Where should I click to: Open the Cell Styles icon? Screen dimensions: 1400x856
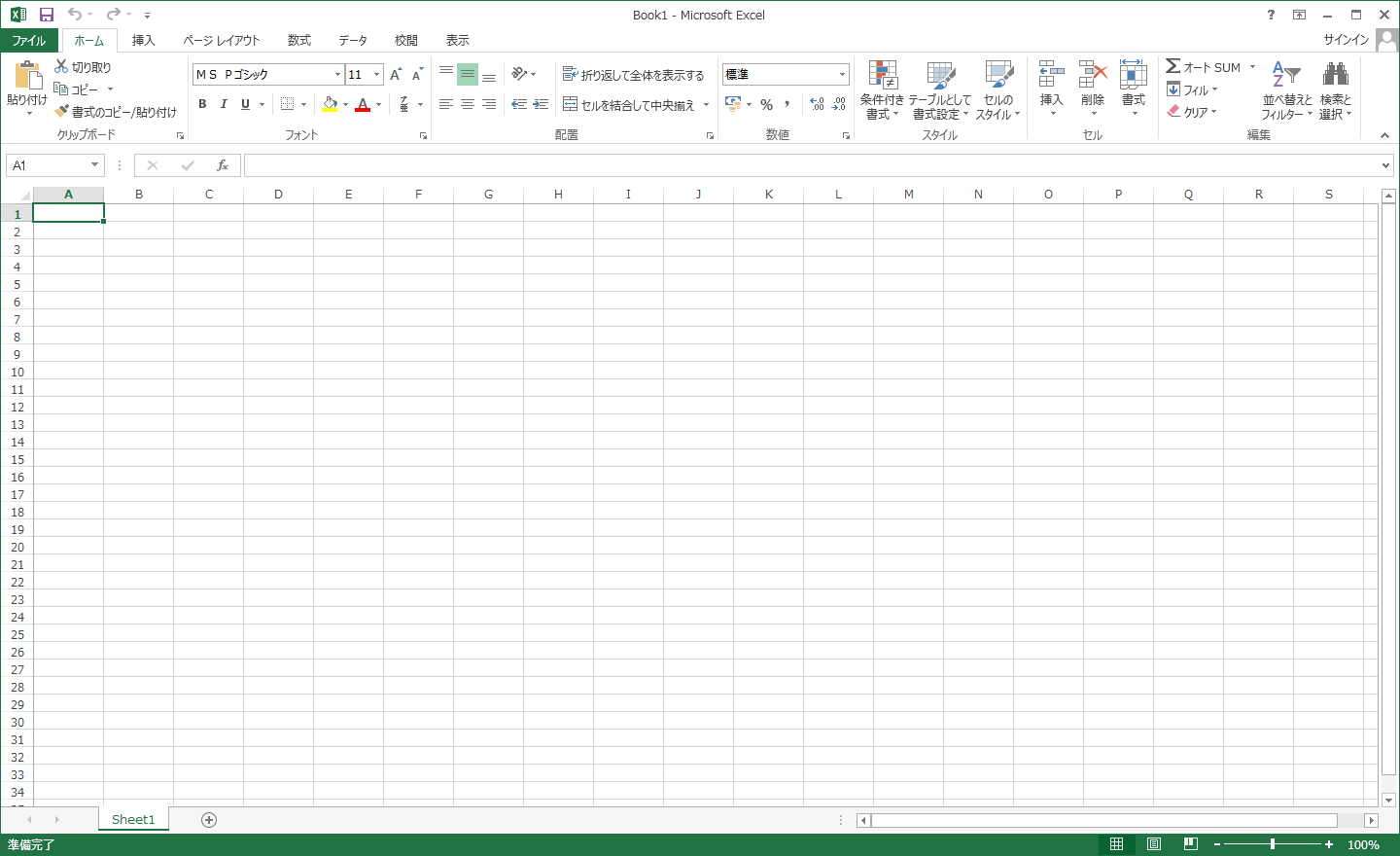coord(998,75)
